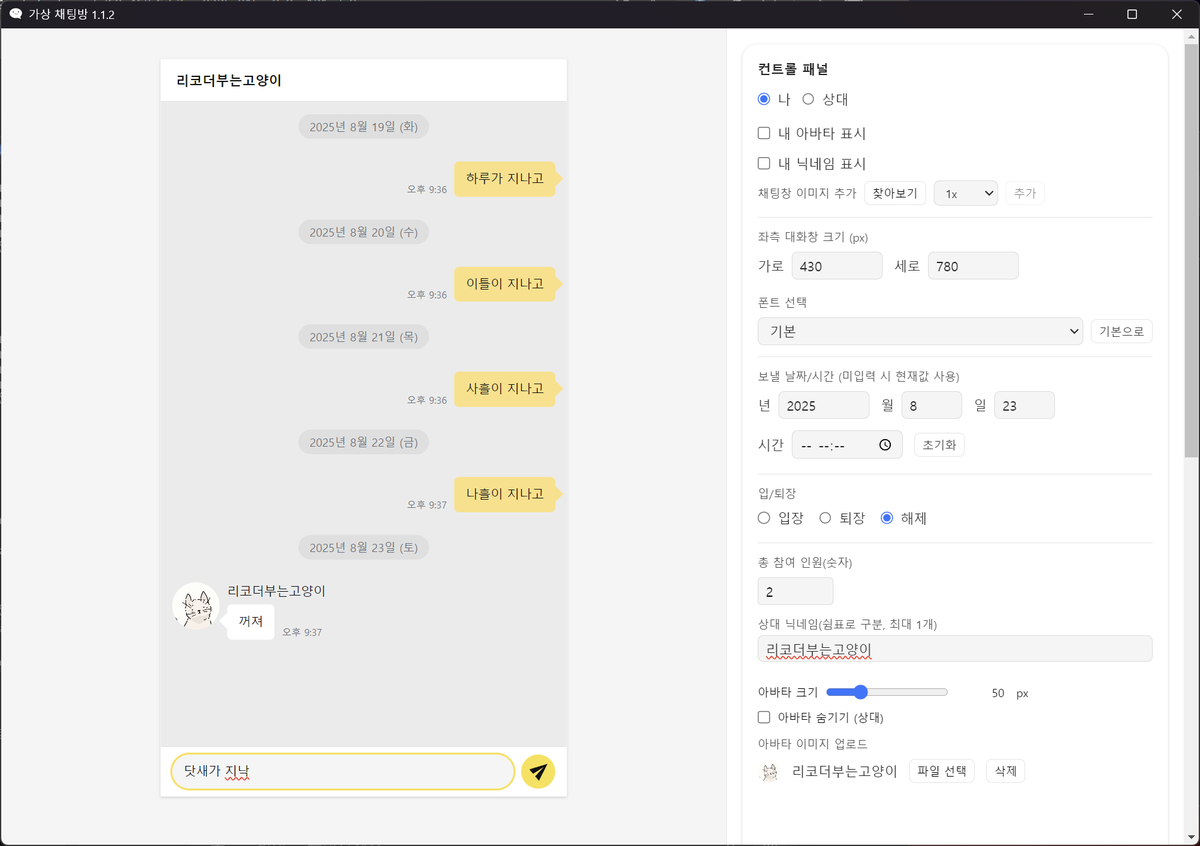Click the 컨트롤 패널 heading

[x=793, y=70]
